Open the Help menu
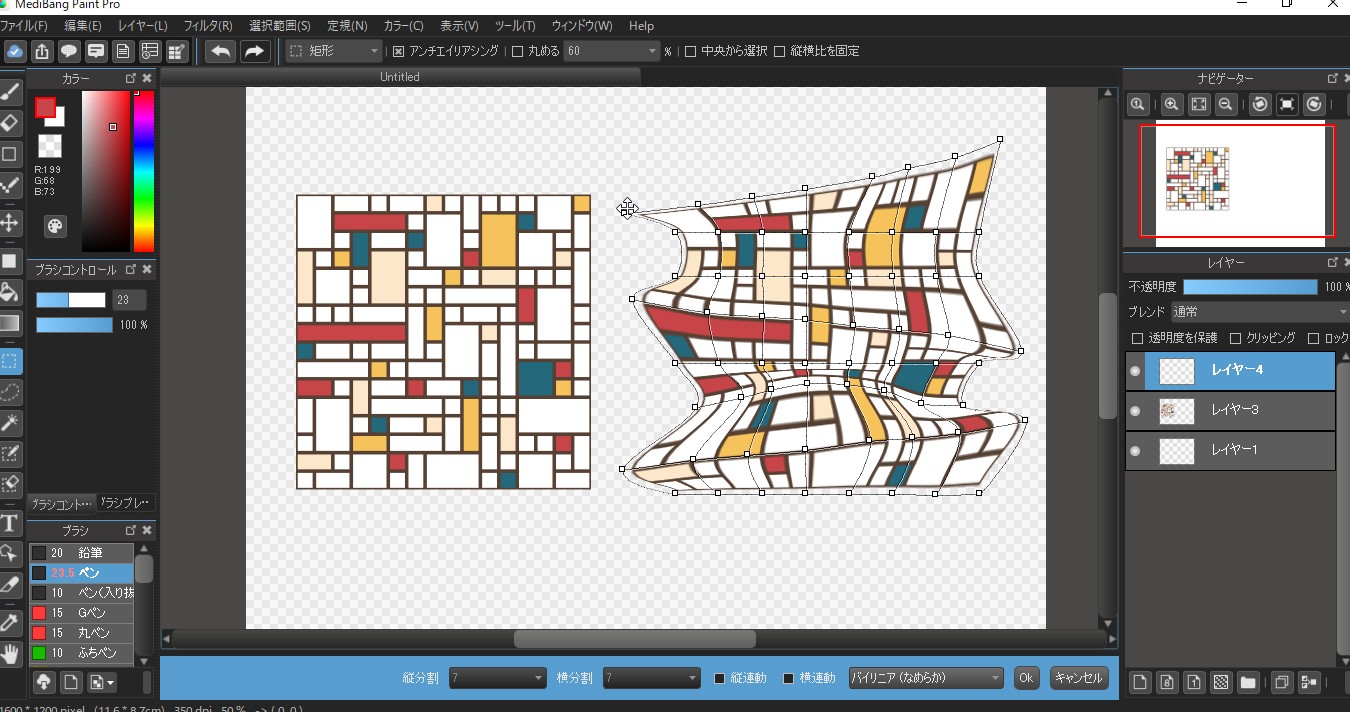The height and width of the screenshot is (712, 1350). [x=641, y=25]
